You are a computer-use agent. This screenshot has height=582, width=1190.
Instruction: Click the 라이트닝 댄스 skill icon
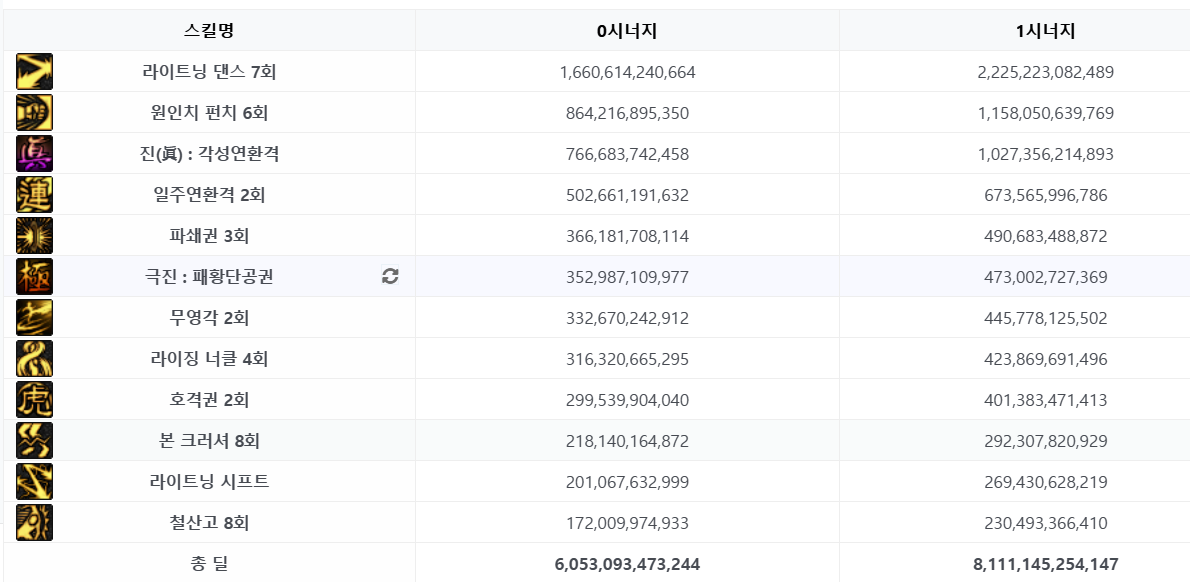tap(34, 72)
